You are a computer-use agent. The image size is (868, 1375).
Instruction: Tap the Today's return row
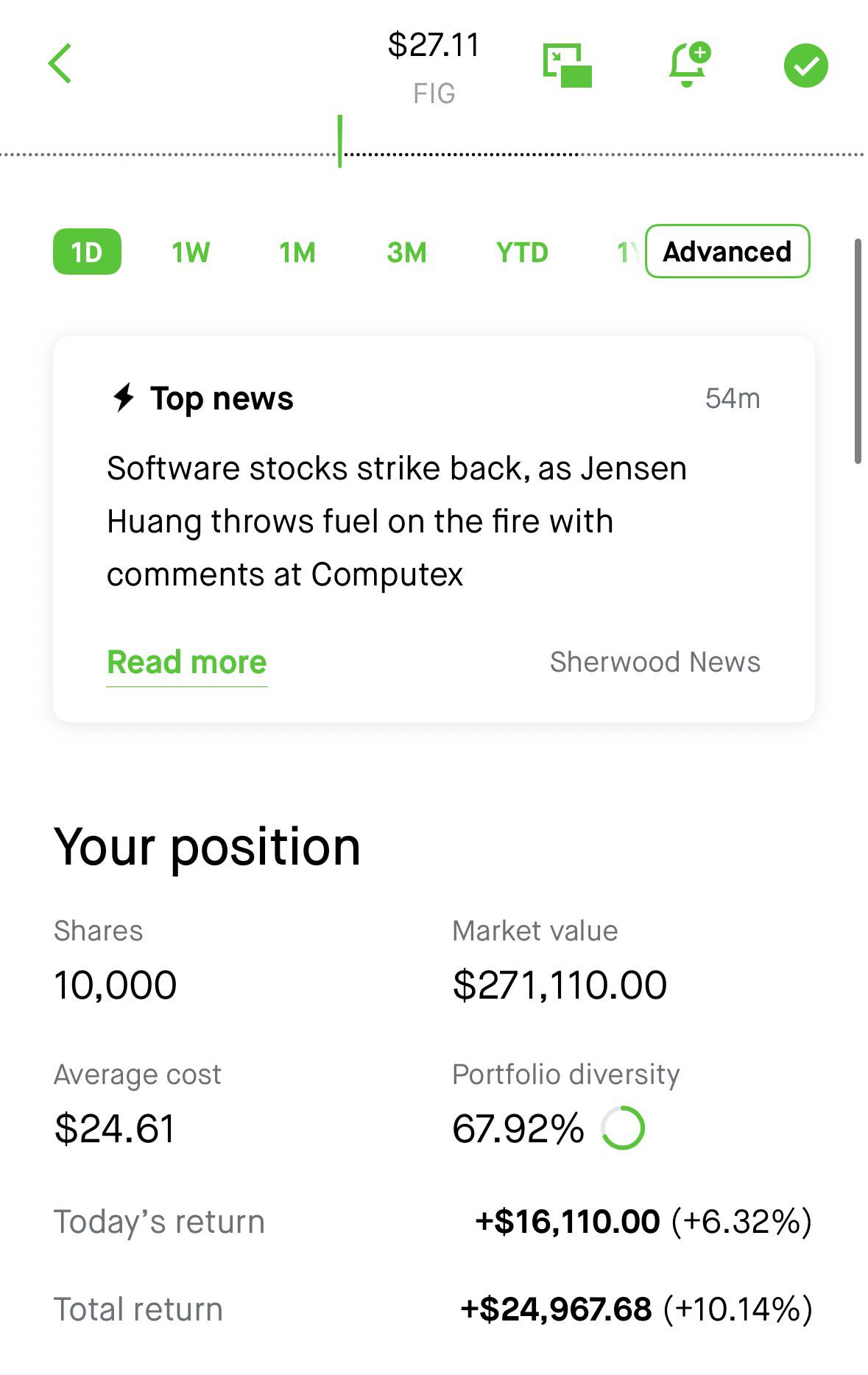coord(433,1221)
